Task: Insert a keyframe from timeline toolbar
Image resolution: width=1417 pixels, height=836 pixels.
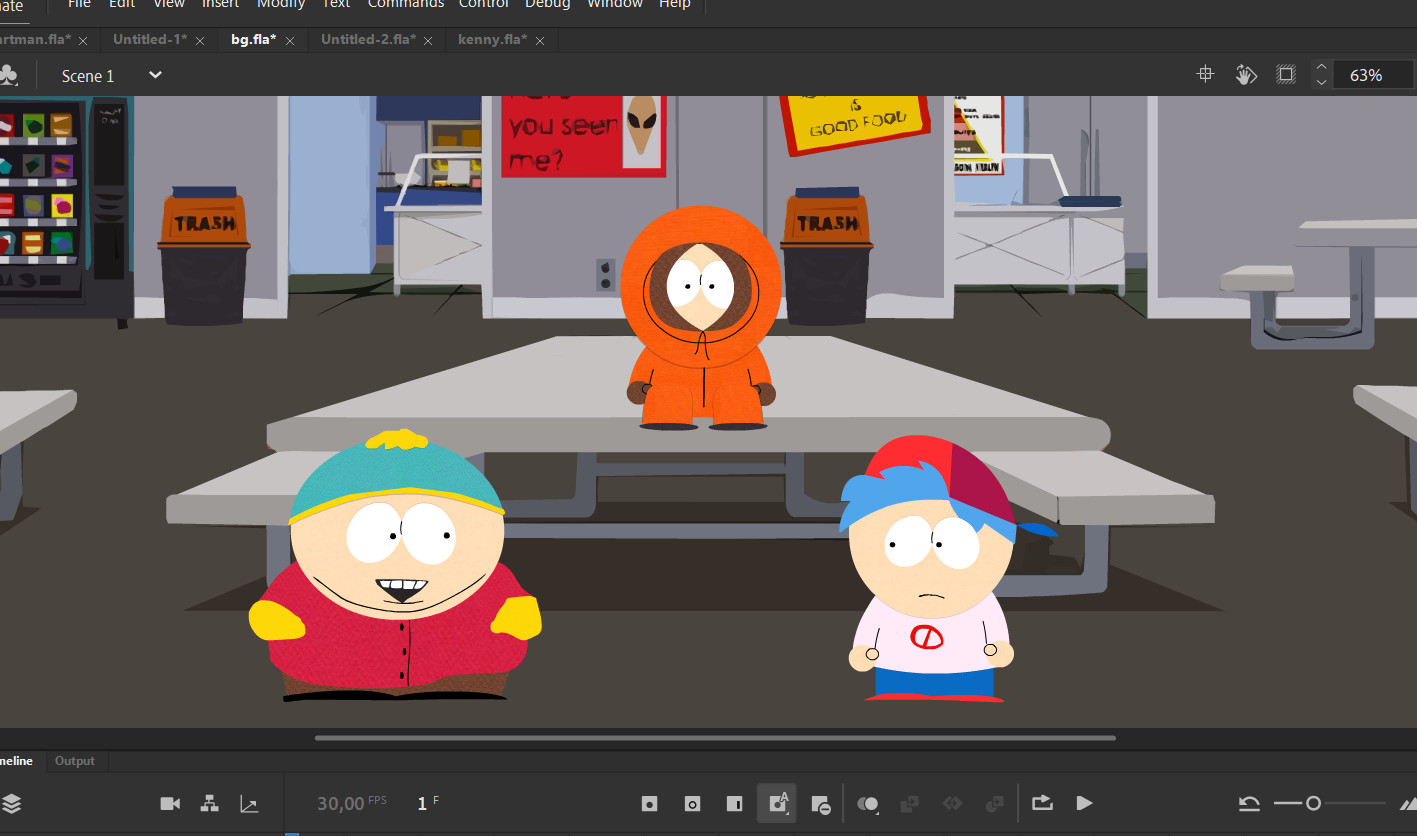Action: [649, 803]
